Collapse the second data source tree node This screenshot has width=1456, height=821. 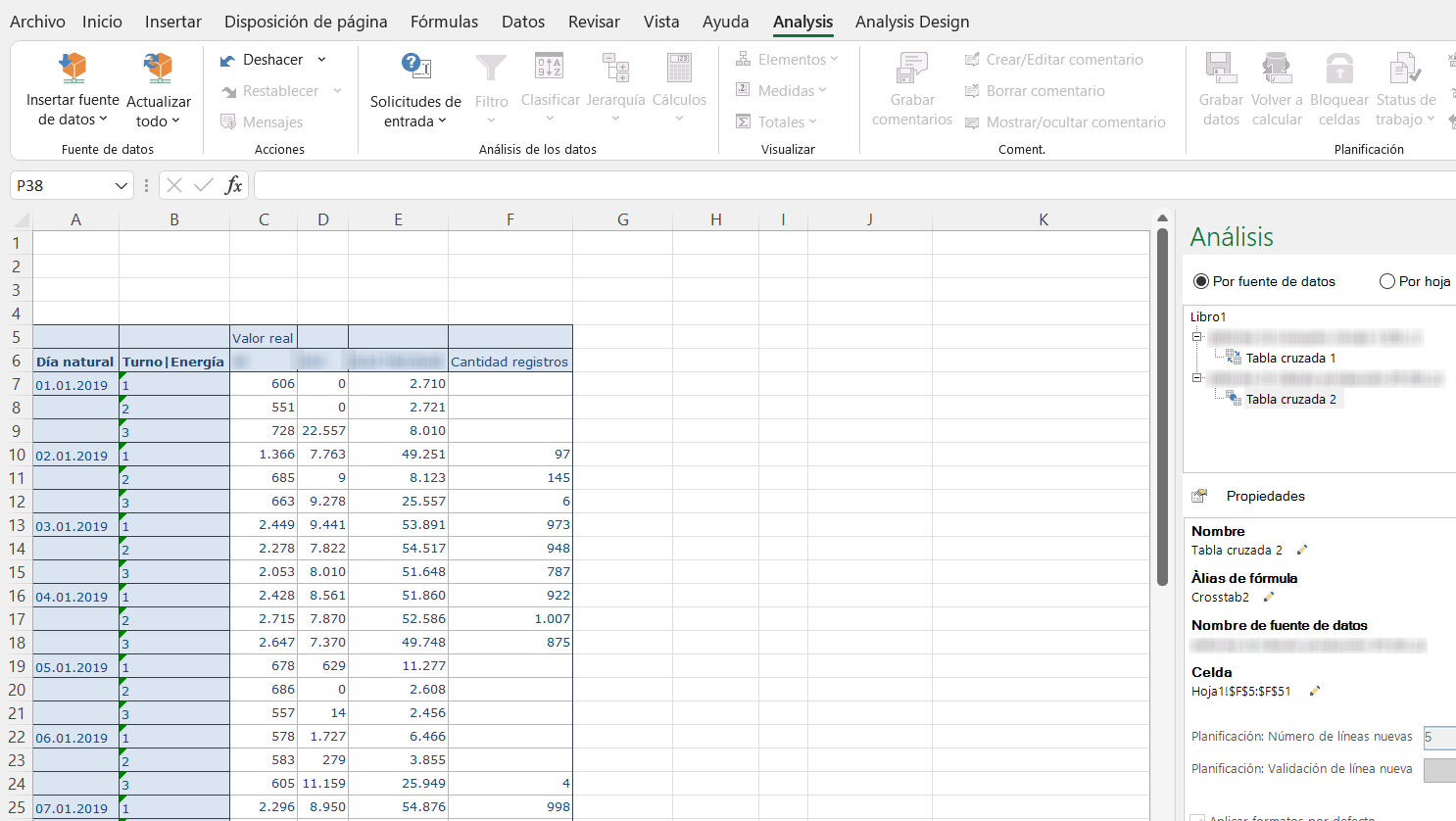coord(1196,378)
